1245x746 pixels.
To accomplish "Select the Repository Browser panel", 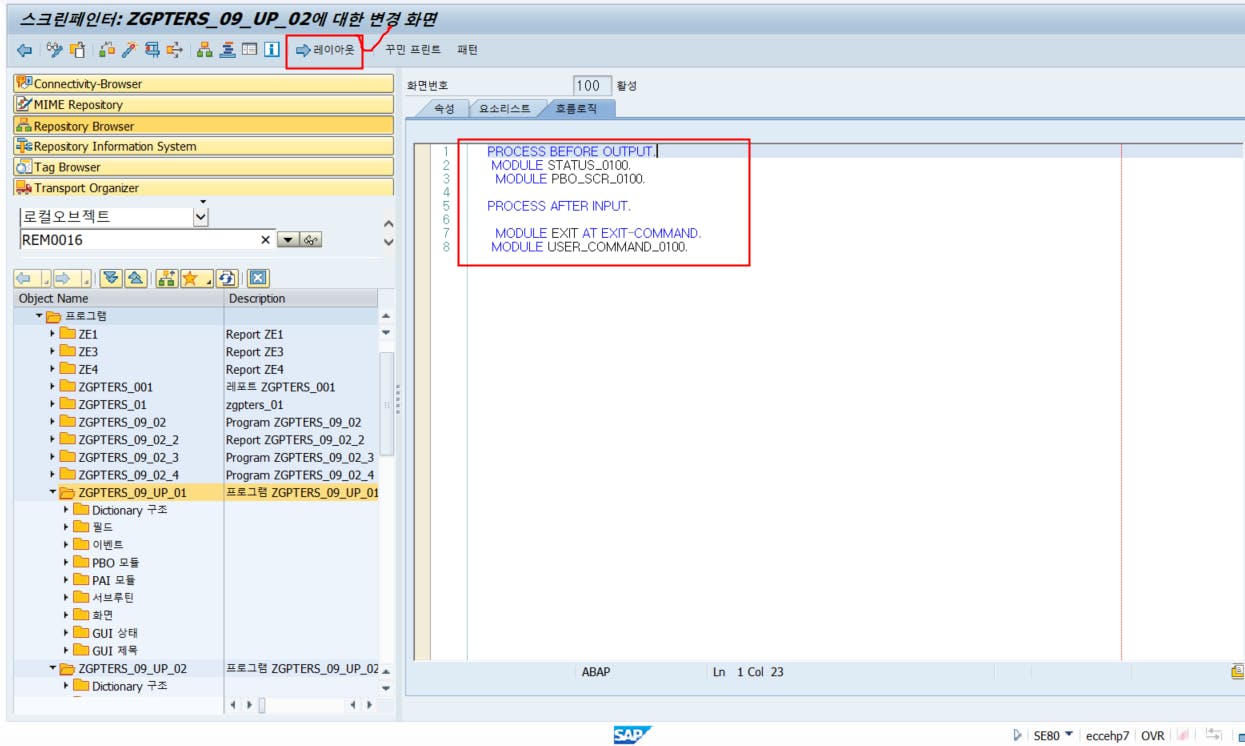I will (x=203, y=126).
